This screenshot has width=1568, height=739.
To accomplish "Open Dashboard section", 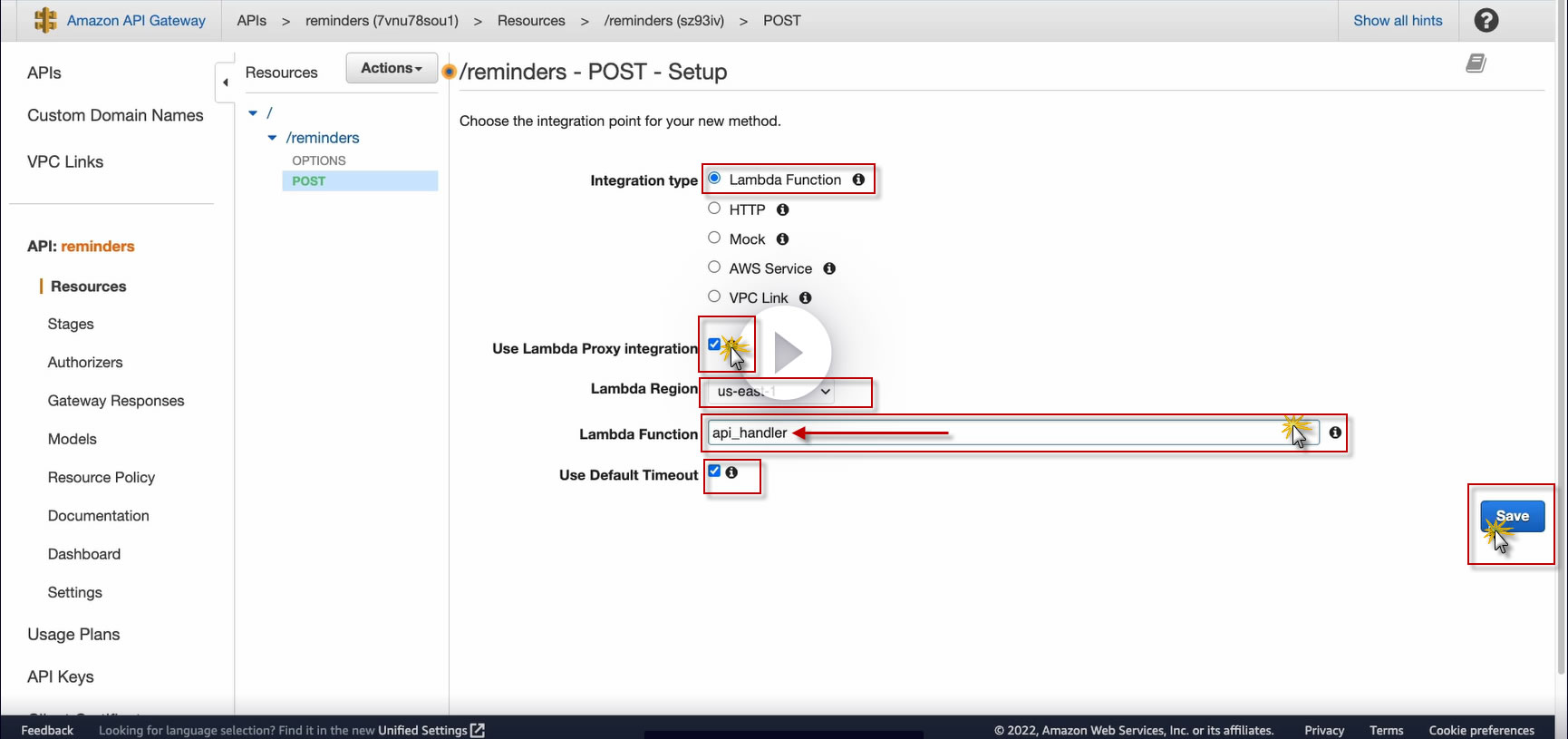I will click(84, 554).
